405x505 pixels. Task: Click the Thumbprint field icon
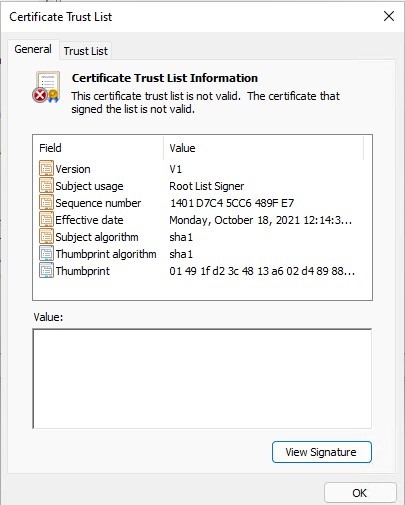tap(46, 270)
